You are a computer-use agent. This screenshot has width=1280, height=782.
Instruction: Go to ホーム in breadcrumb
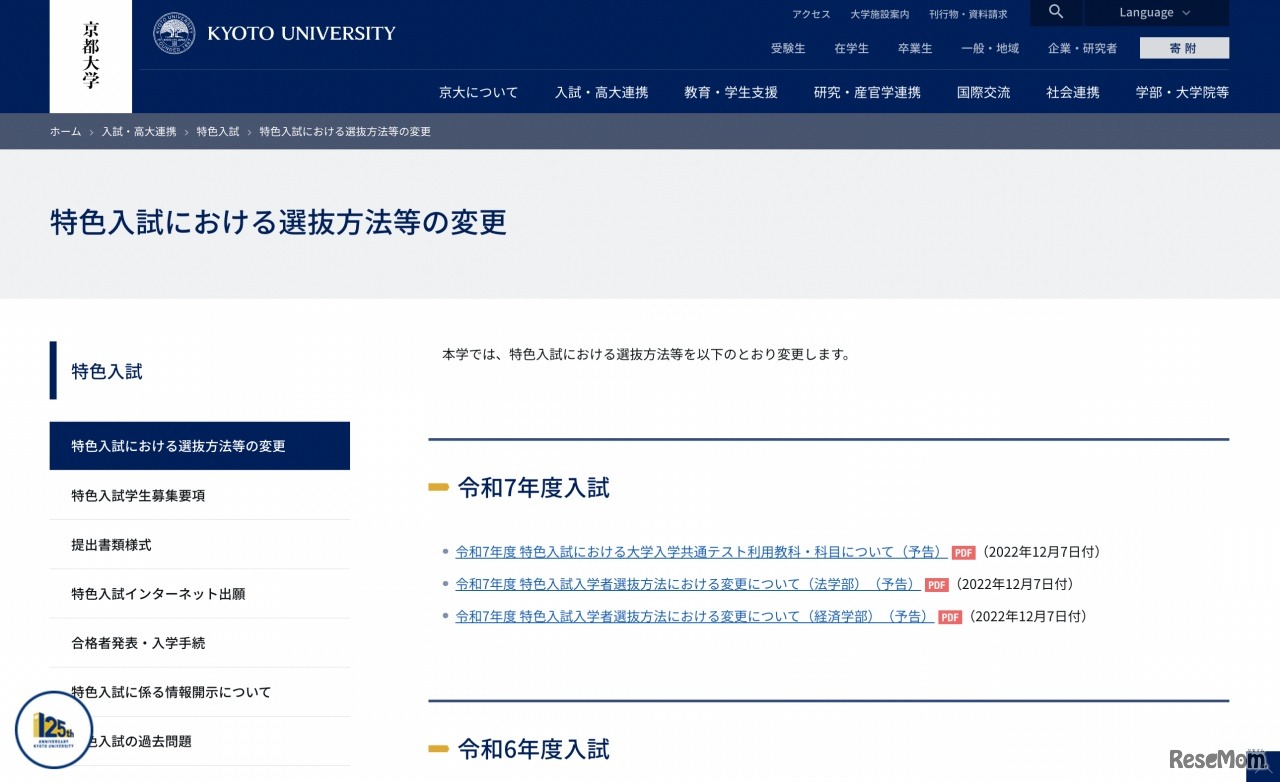(x=65, y=132)
